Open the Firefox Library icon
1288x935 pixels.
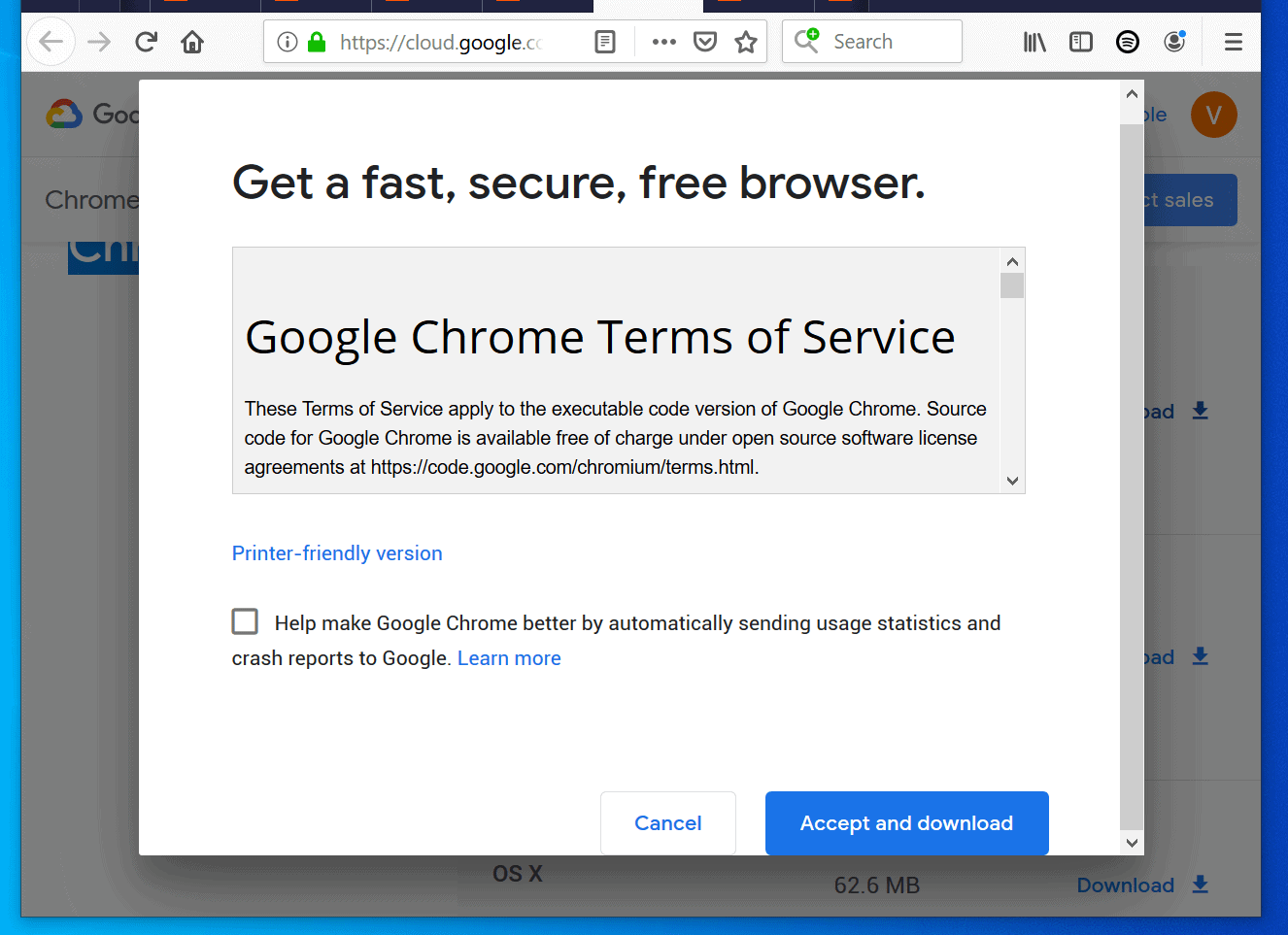(x=1034, y=41)
